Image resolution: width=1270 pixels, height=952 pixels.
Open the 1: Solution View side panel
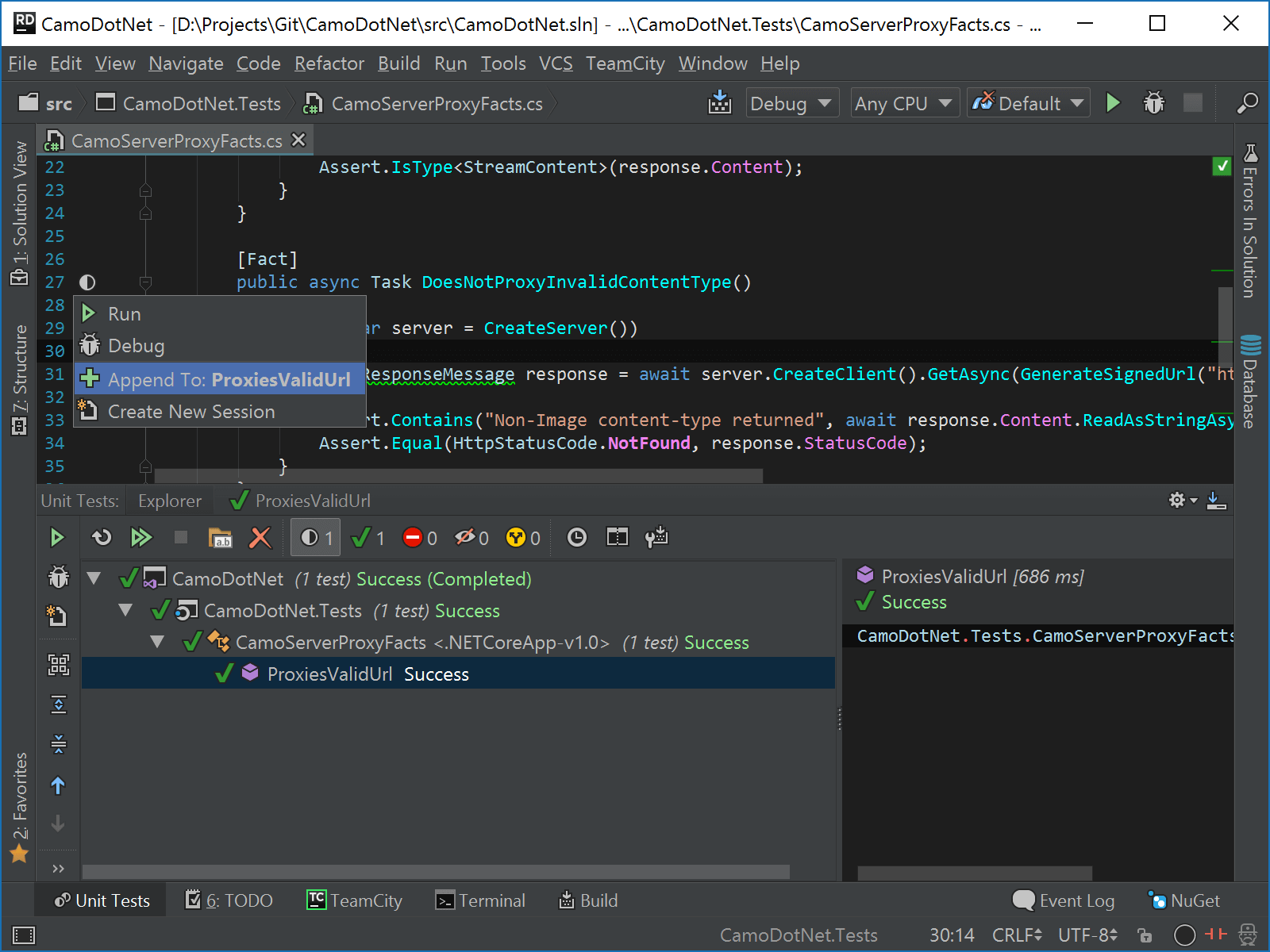point(19,213)
